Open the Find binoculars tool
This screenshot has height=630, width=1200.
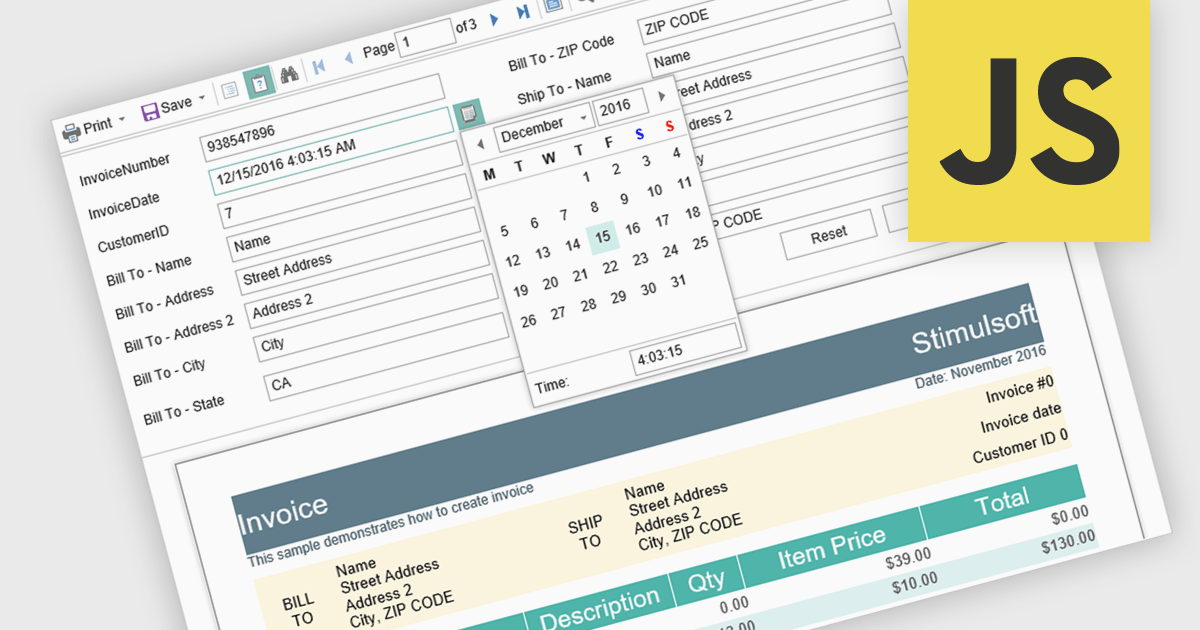[x=290, y=74]
